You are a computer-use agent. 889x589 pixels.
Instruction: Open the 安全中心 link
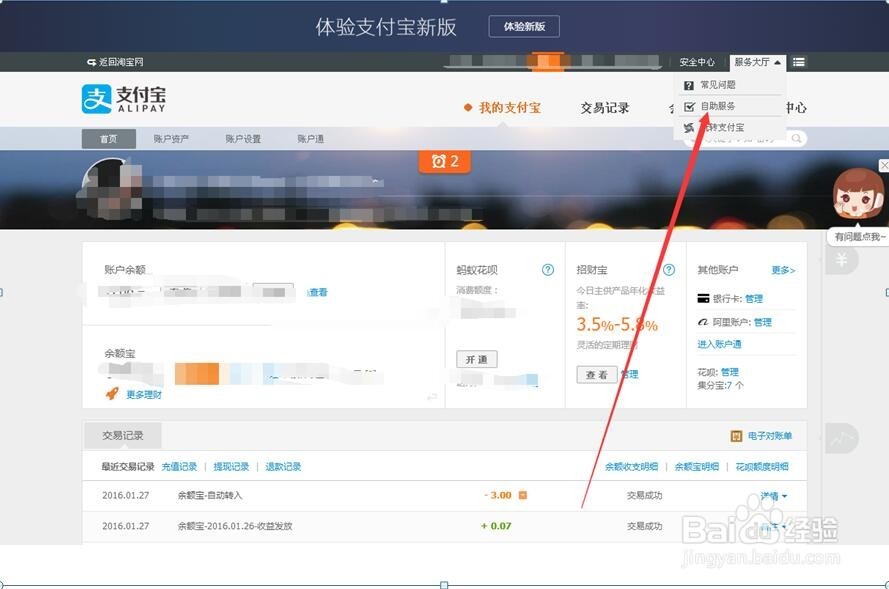697,62
